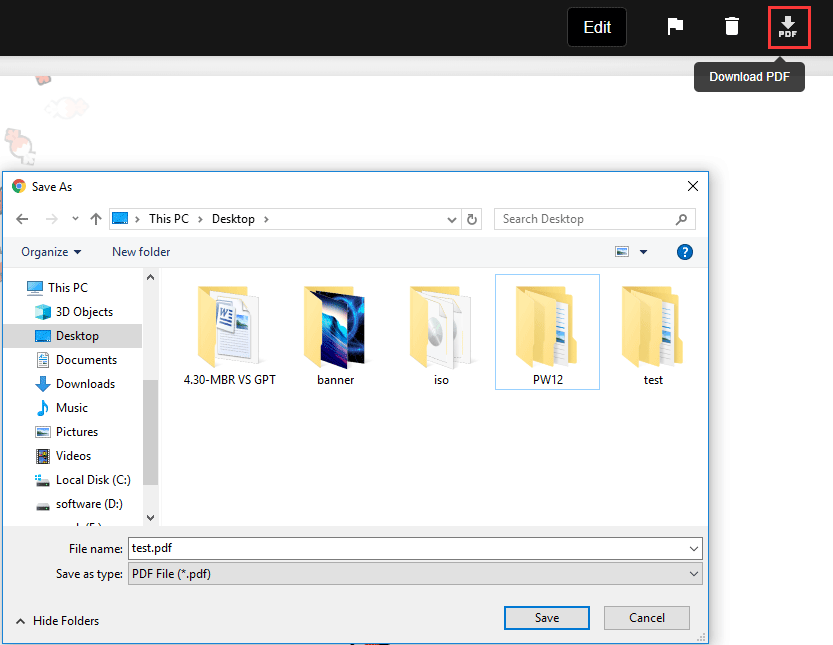Open the PW12 folder
The image size is (833, 645).
[547, 330]
